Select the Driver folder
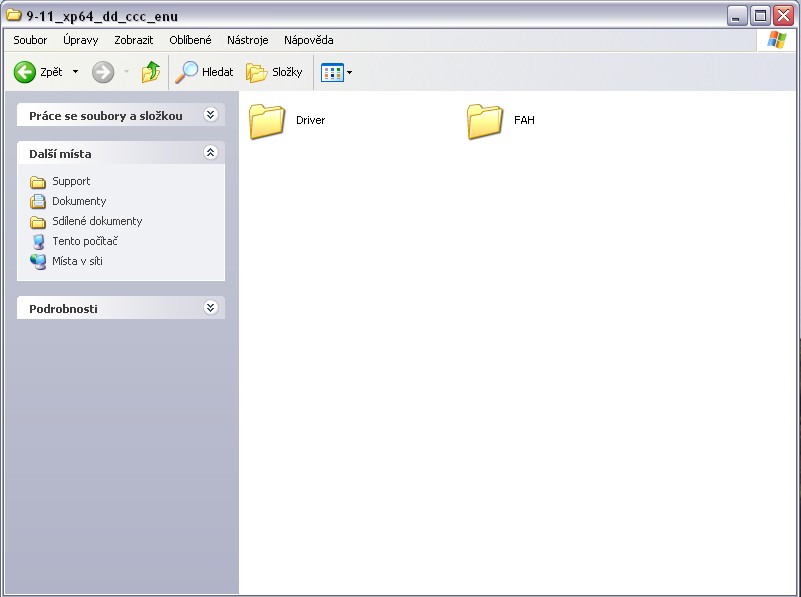Image resolution: width=801 pixels, height=597 pixels. point(268,121)
